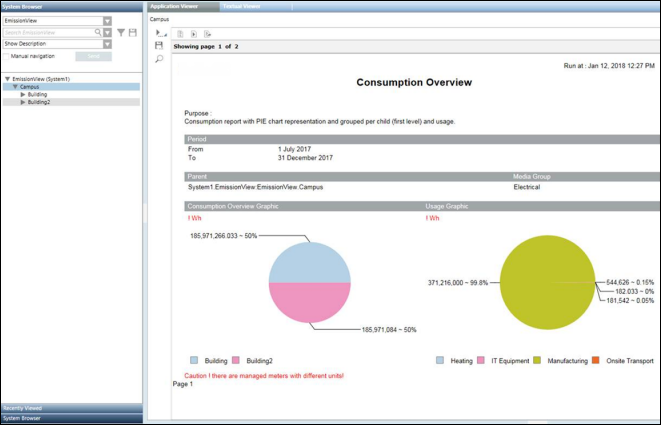Expand the Building2 tree node
Screen dimensions: 661x425
(23, 102)
